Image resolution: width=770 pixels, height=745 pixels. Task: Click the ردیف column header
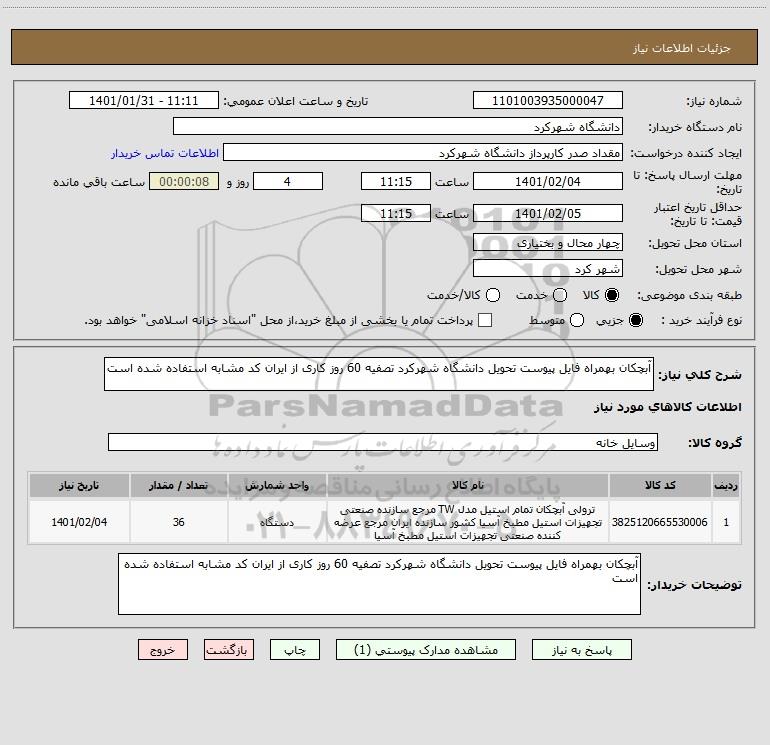coord(726,485)
